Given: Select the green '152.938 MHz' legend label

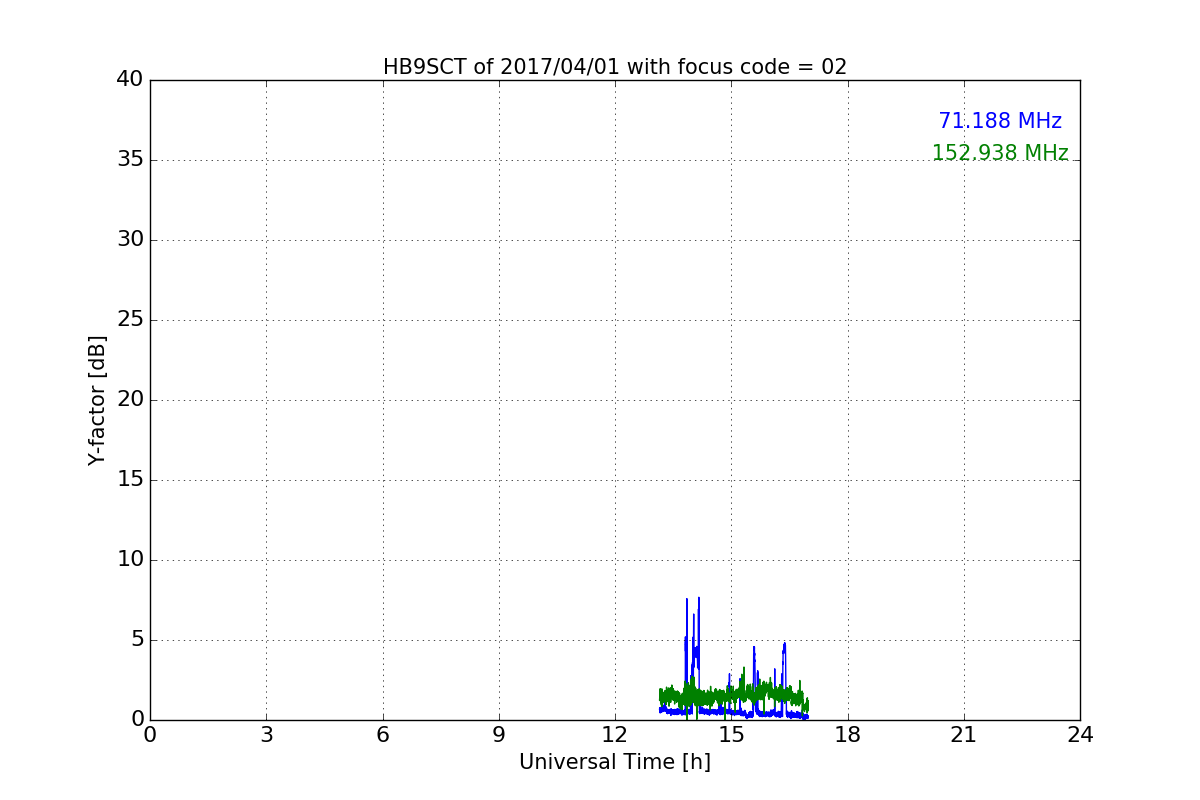Looking at the screenshot, I should click(1000, 153).
